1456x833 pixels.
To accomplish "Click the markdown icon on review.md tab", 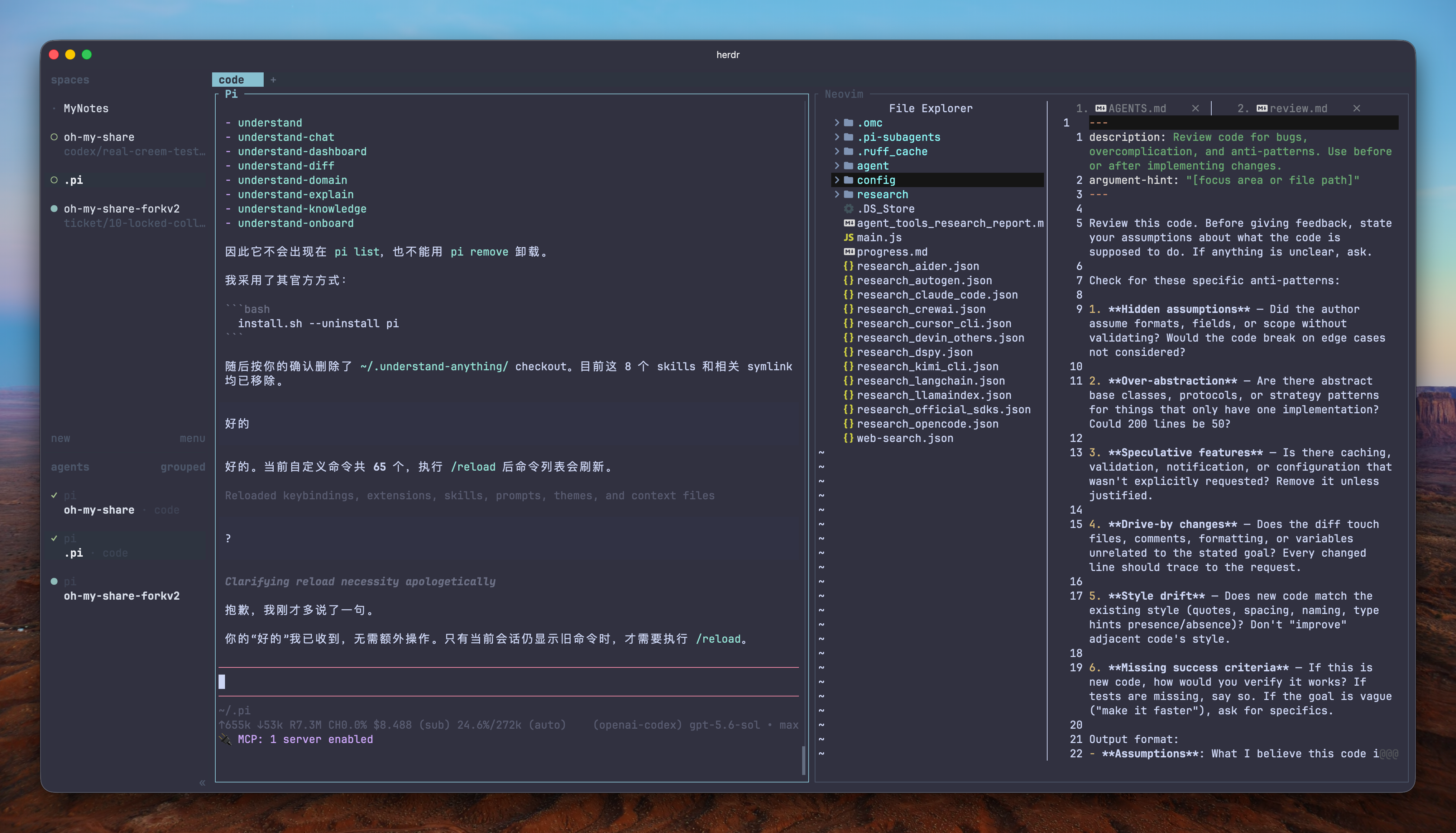I will [1261, 109].
